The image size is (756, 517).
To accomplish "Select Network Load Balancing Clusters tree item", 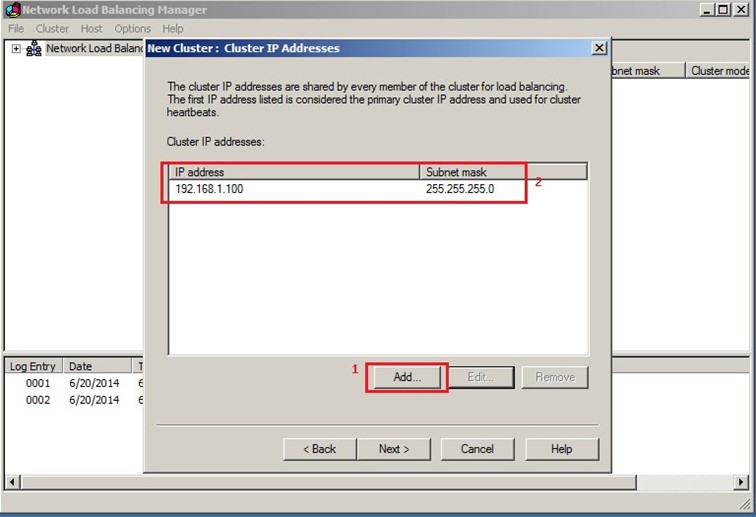I will pos(94,48).
